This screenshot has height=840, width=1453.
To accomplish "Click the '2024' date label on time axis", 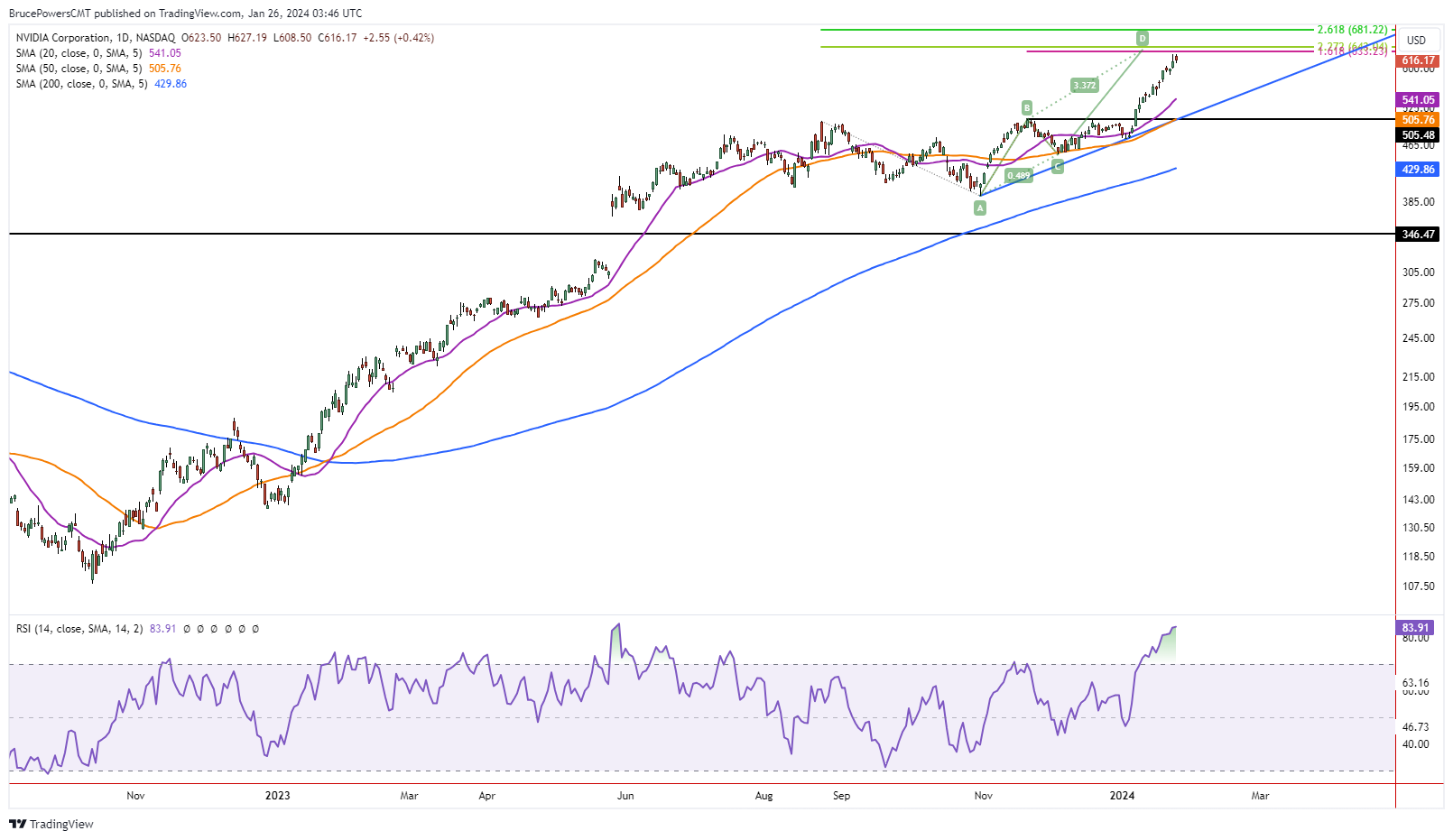I will [x=1123, y=796].
